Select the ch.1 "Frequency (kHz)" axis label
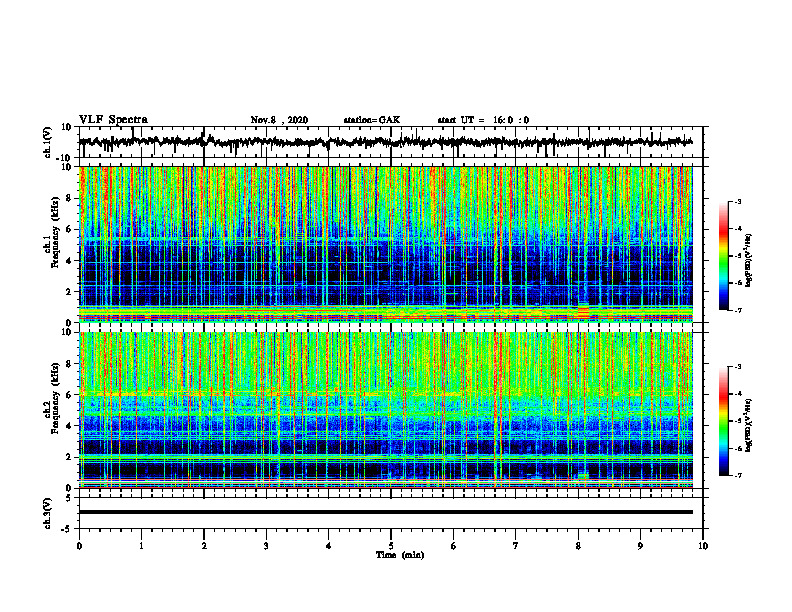Viewport: 792px width, 612px height. [x=55, y=232]
